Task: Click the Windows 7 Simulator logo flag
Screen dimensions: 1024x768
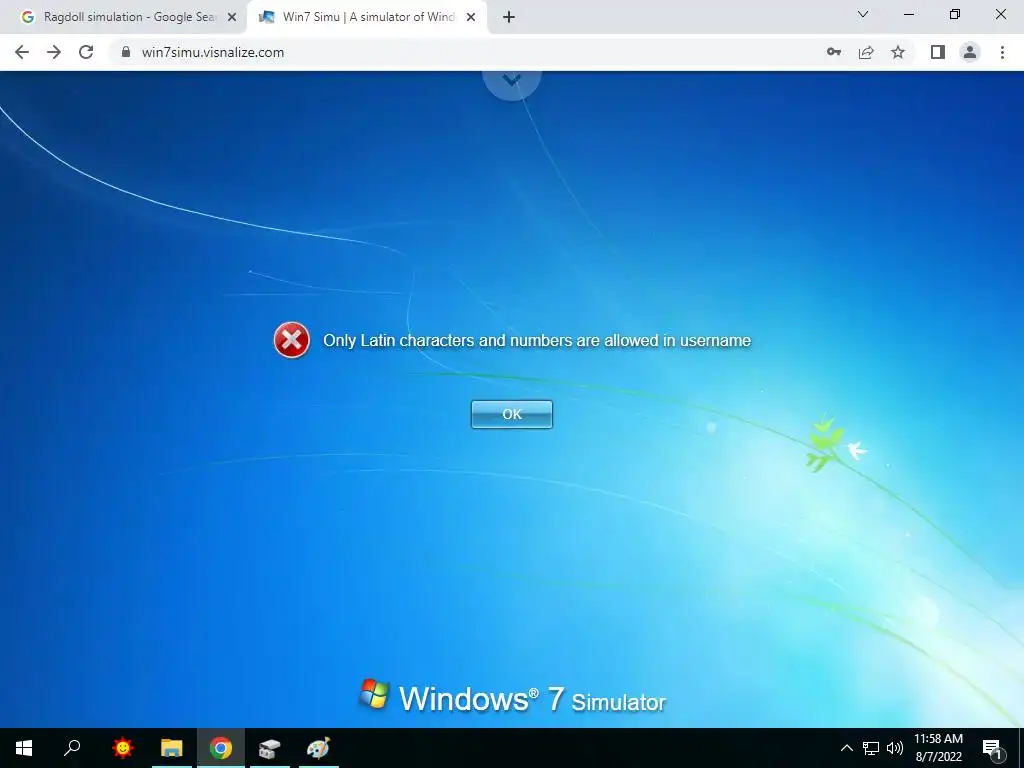Action: click(375, 694)
